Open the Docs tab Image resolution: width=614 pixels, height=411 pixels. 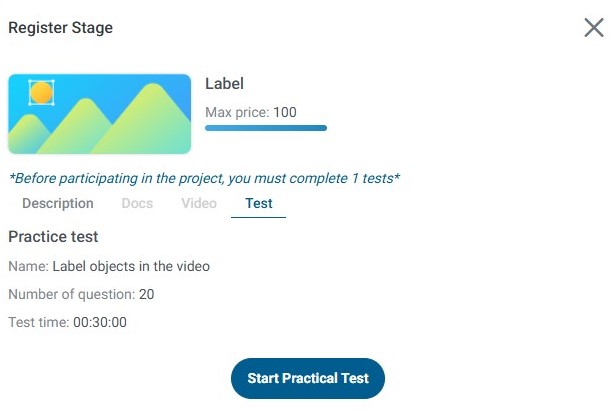coord(137,203)
